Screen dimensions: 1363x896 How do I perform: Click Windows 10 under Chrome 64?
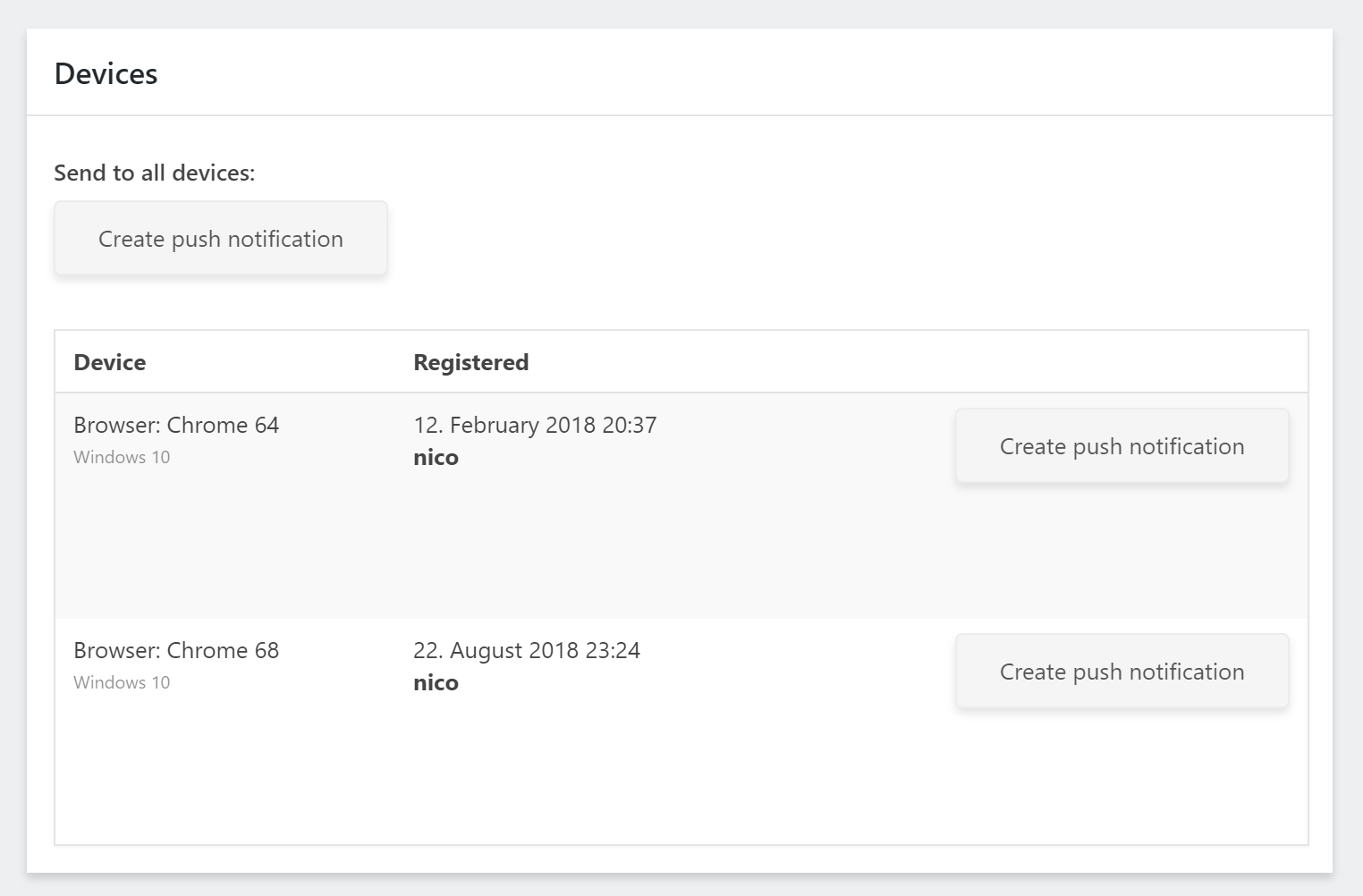click(122, 457)
